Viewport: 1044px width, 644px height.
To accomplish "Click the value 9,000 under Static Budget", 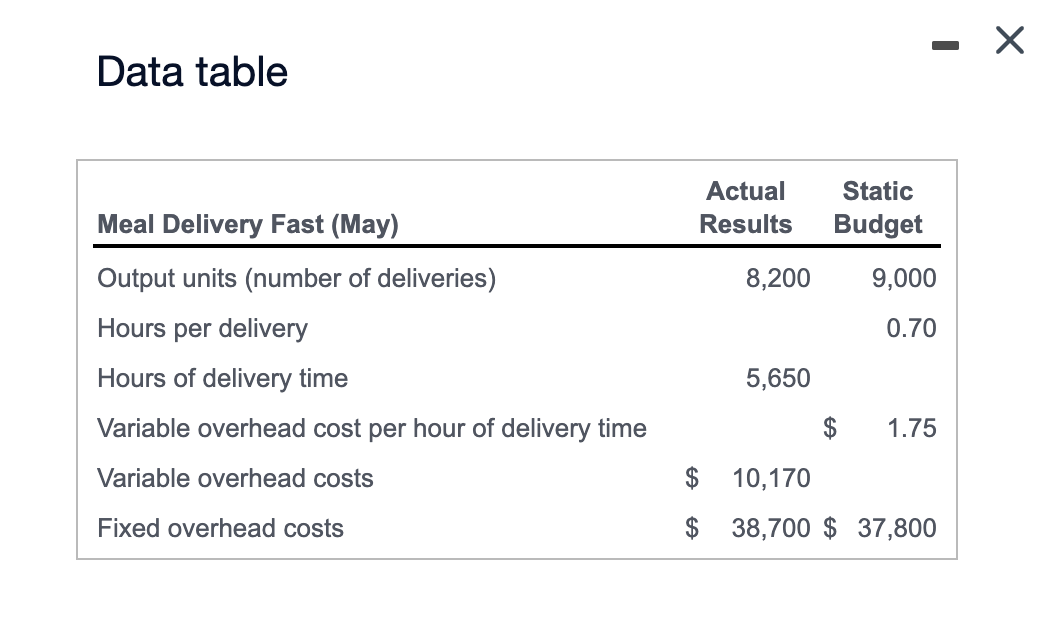I will [x=903, y=278].
